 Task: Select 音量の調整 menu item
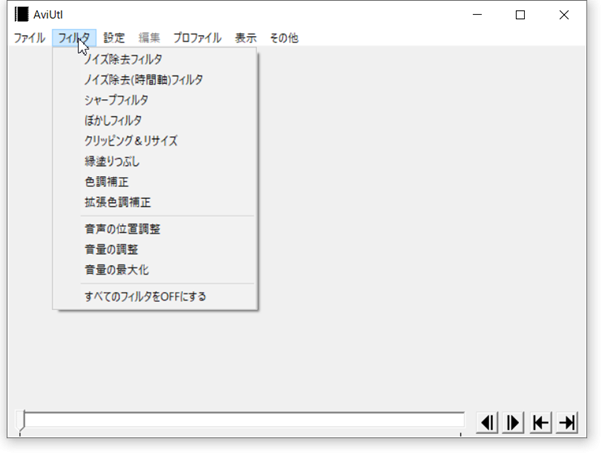[155, 249]
